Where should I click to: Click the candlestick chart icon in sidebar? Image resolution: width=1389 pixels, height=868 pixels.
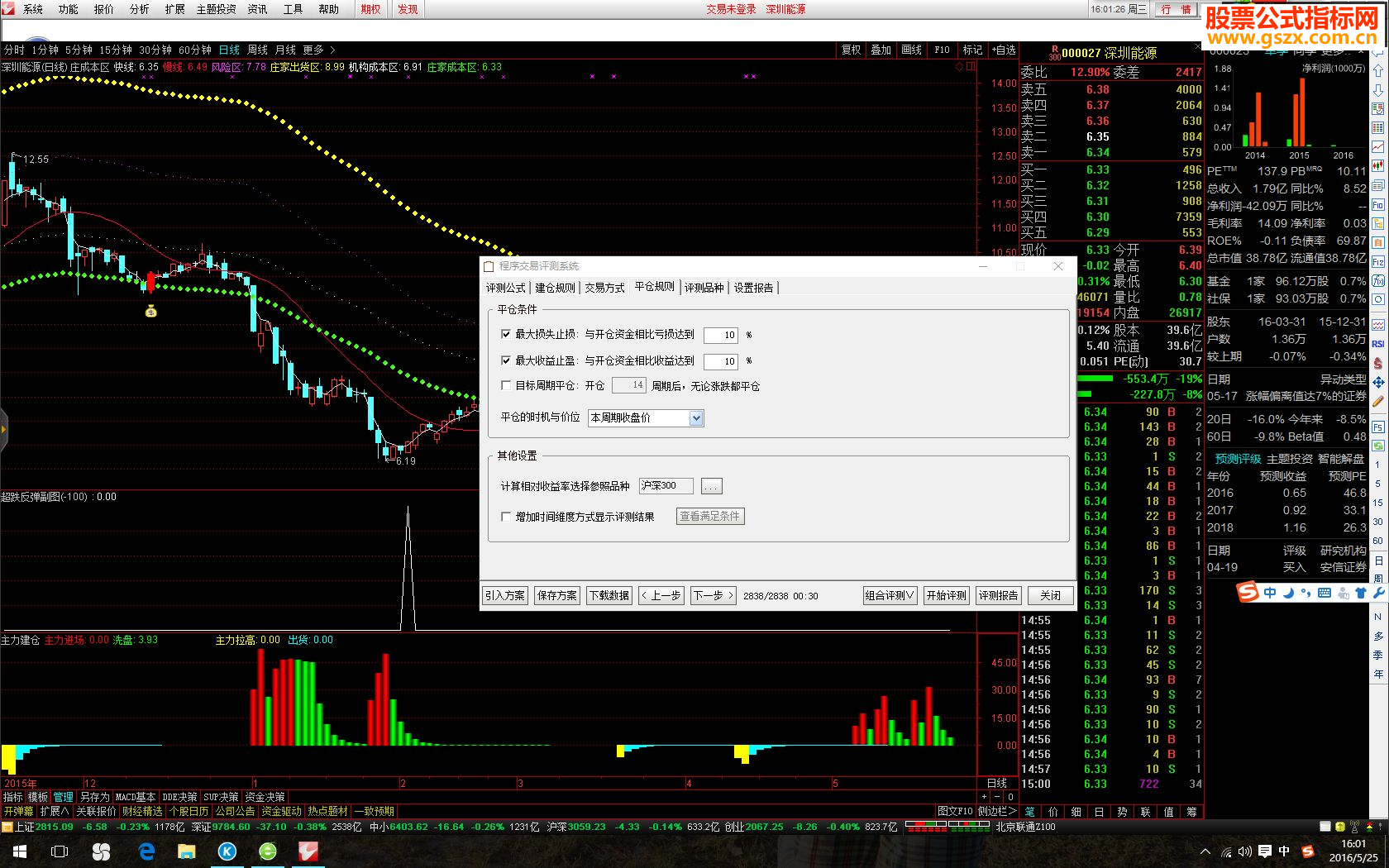click(x=1378, y=166)
